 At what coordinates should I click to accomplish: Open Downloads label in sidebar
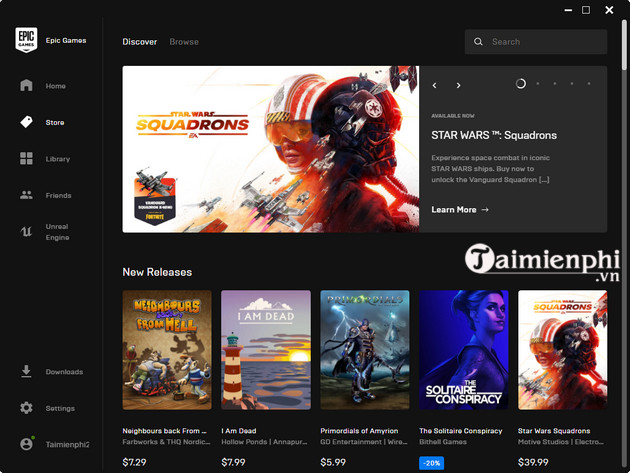pyautogui.click(x=64, y=372)
